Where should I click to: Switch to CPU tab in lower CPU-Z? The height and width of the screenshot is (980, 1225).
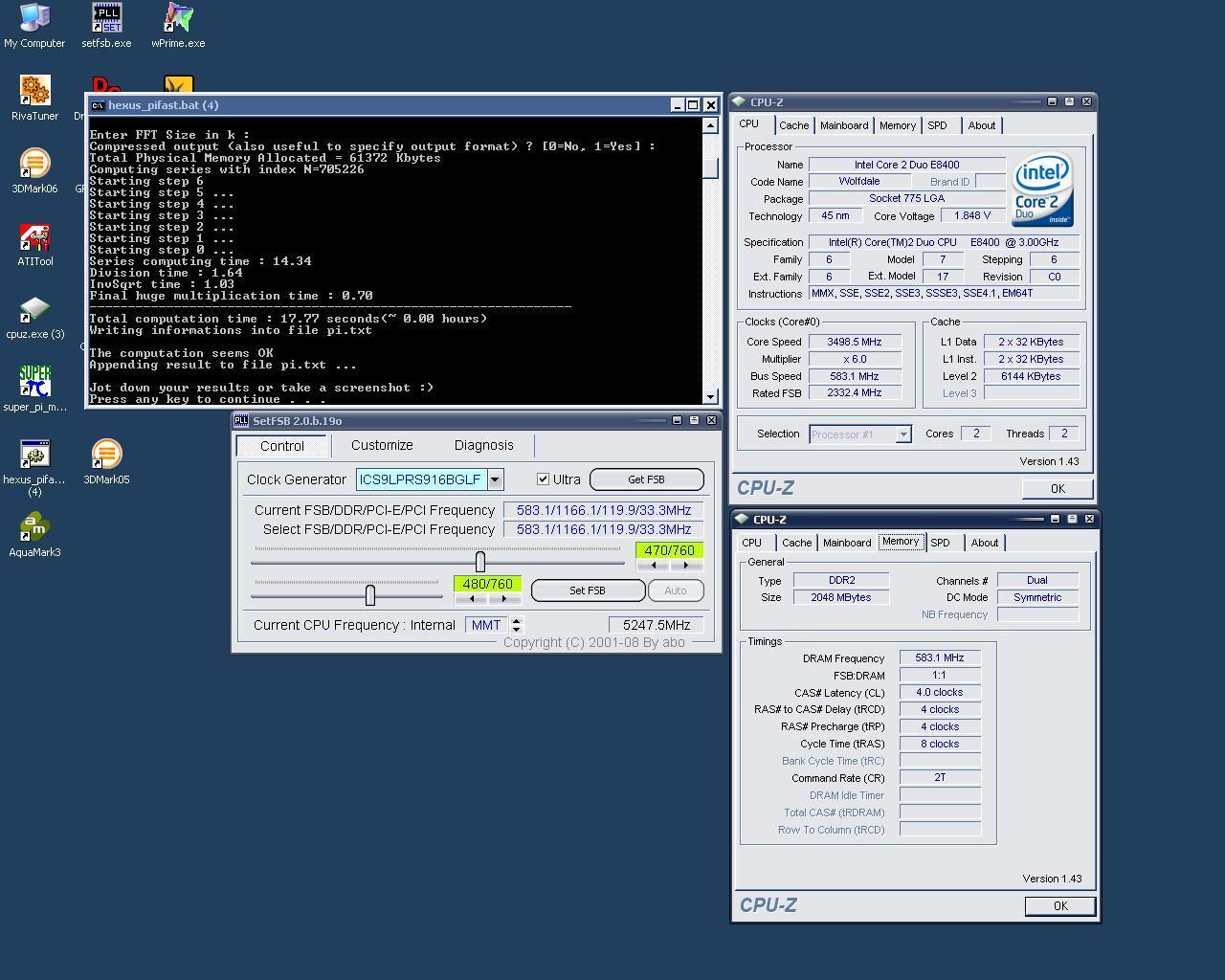tap(752, 543)
